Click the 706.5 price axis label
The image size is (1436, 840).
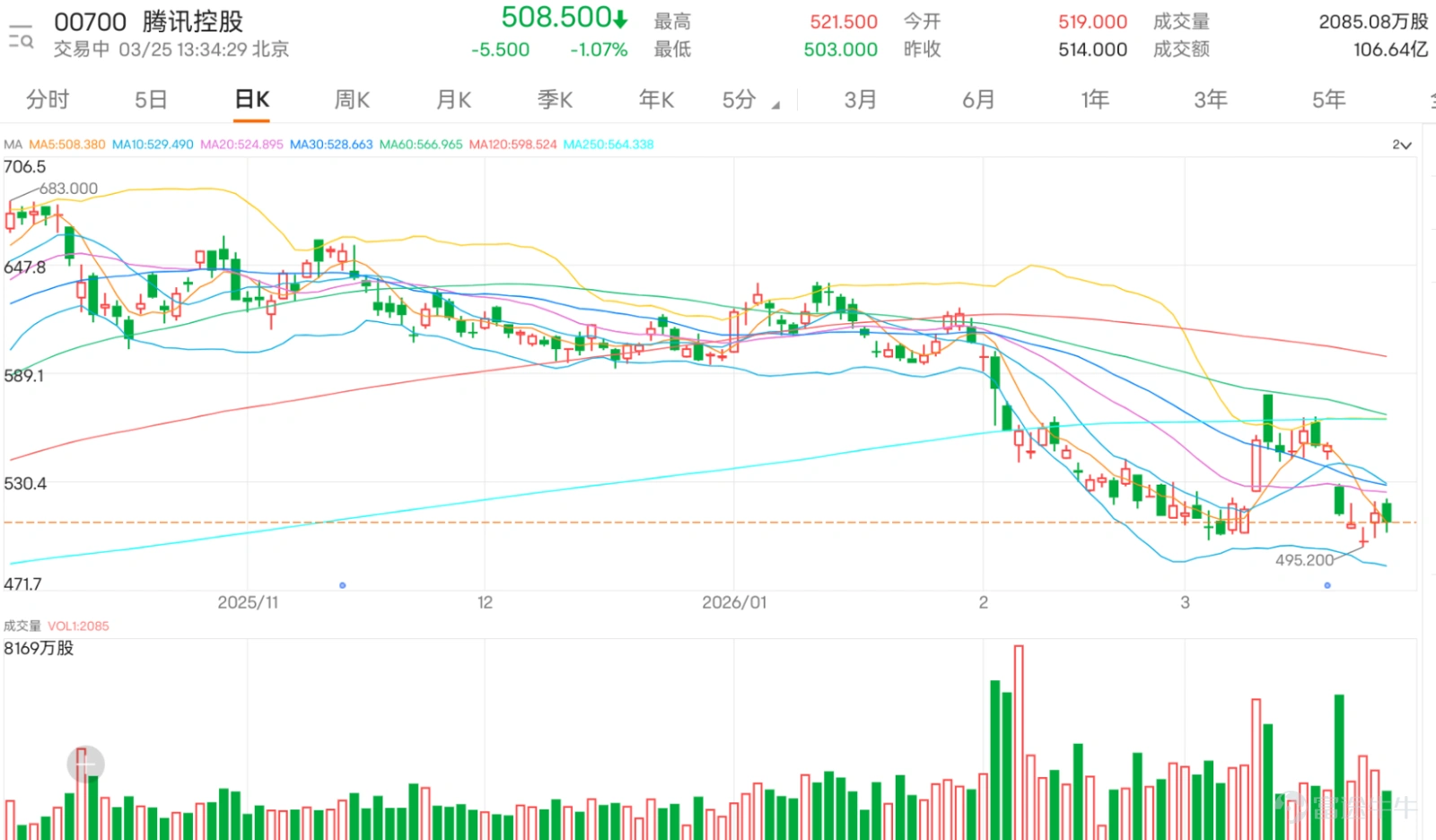tap(24, 167)
